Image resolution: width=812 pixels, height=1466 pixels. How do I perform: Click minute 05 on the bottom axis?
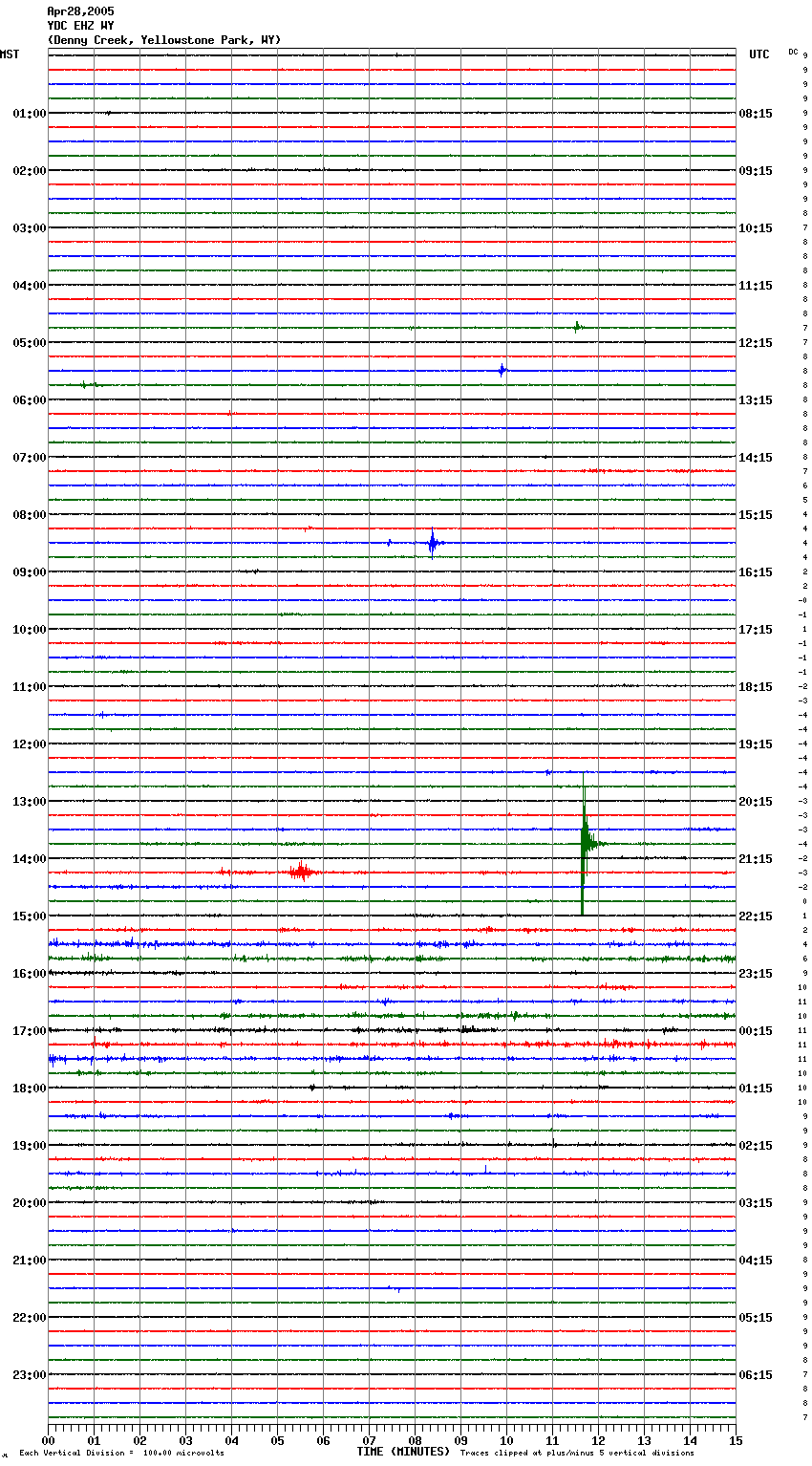tap(277, 1440)
